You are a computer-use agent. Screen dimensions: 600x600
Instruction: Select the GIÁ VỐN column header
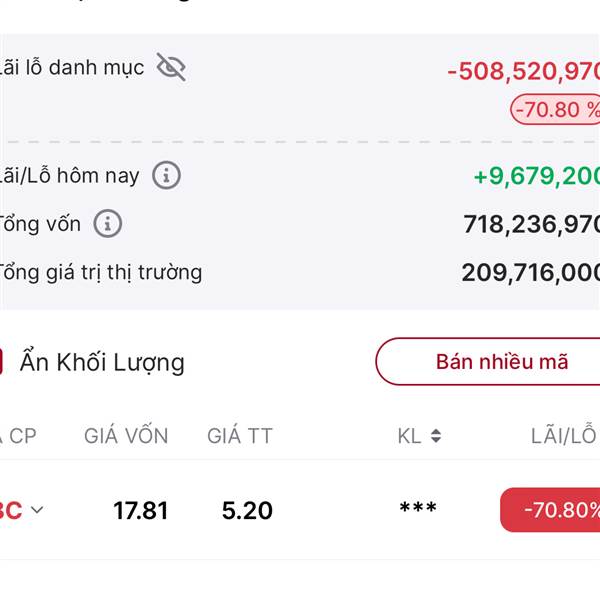click(126, 436)
